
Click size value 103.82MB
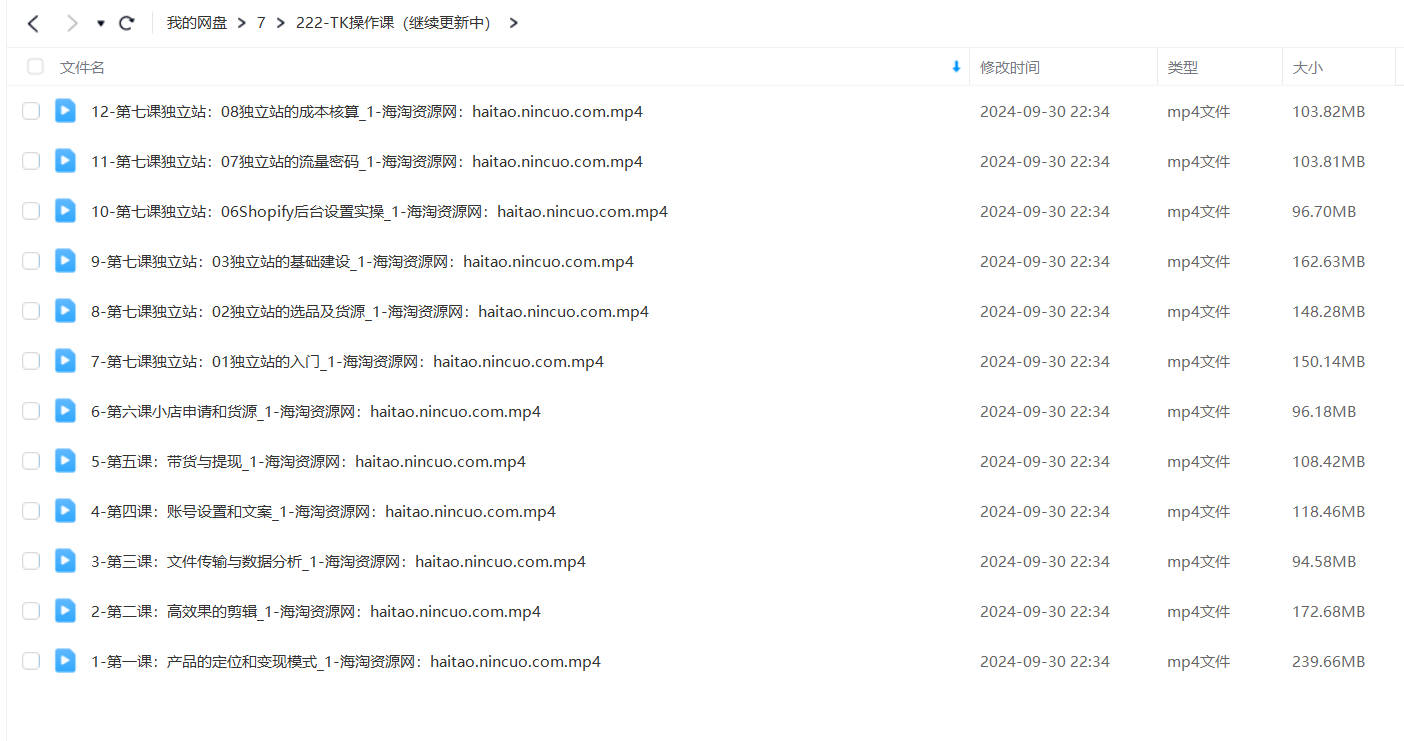[x=1328, y=111]
